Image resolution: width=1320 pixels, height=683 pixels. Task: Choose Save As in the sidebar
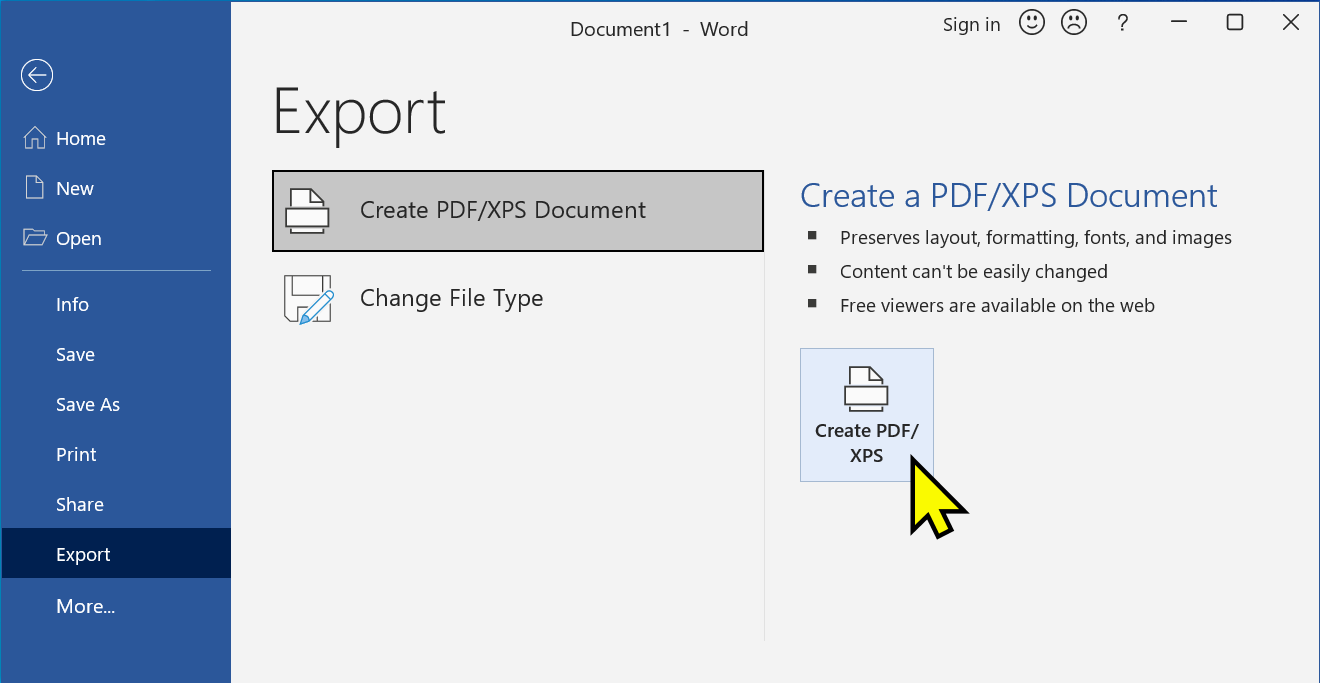coord(116,405)
